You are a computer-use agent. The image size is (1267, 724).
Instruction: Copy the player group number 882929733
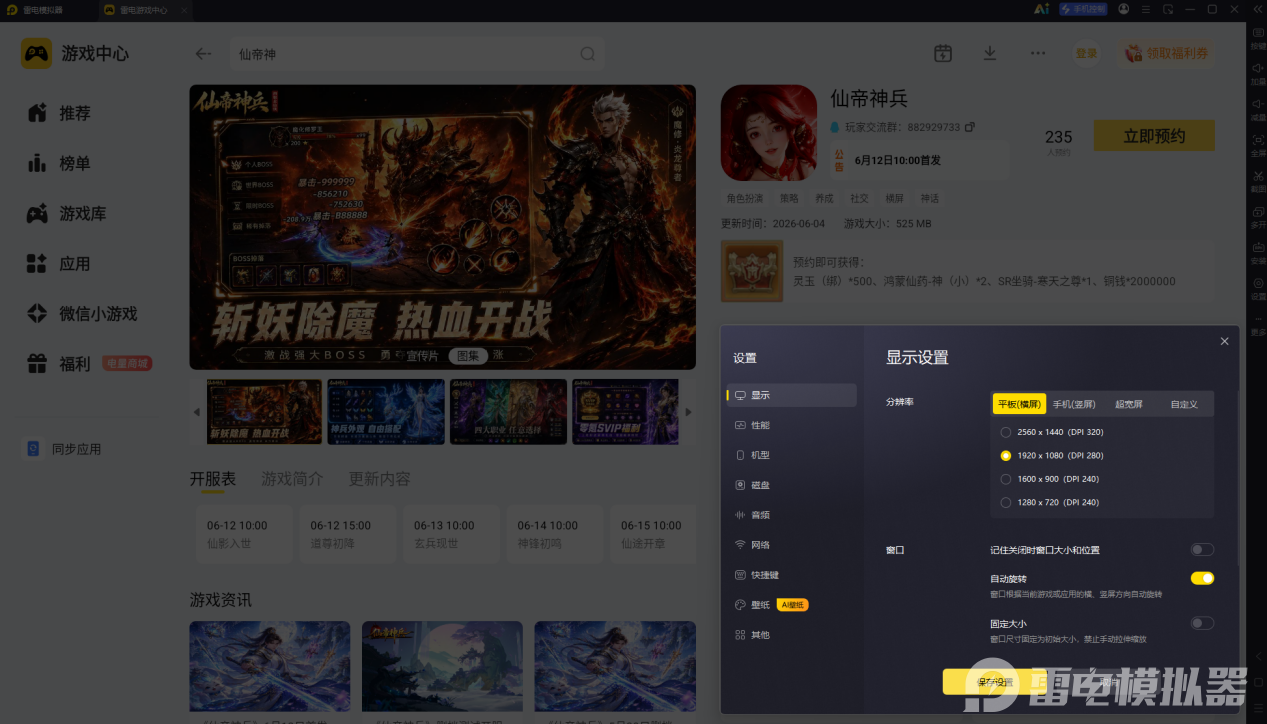tap(969, 128)
